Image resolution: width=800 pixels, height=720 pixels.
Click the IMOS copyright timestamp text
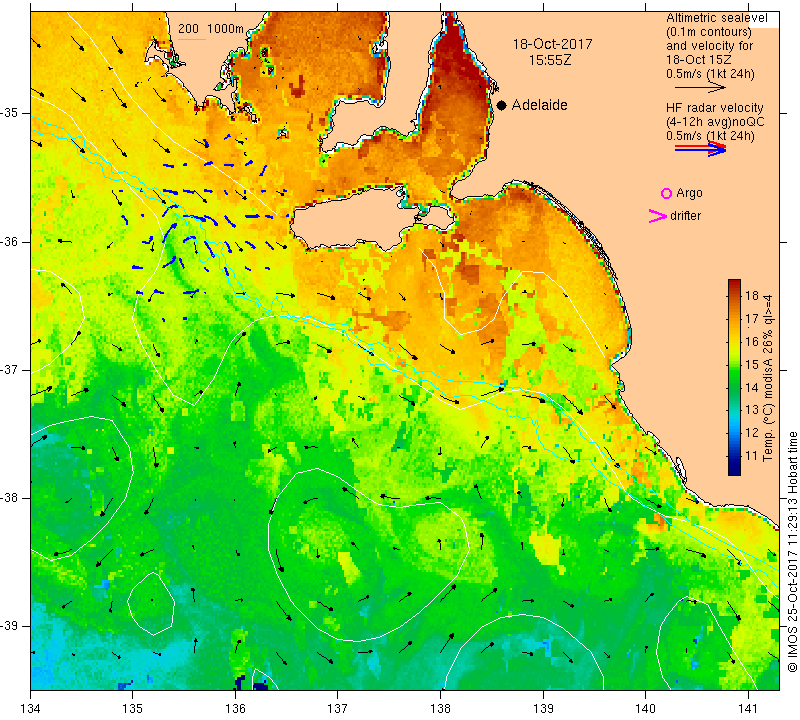coord(792,552)
